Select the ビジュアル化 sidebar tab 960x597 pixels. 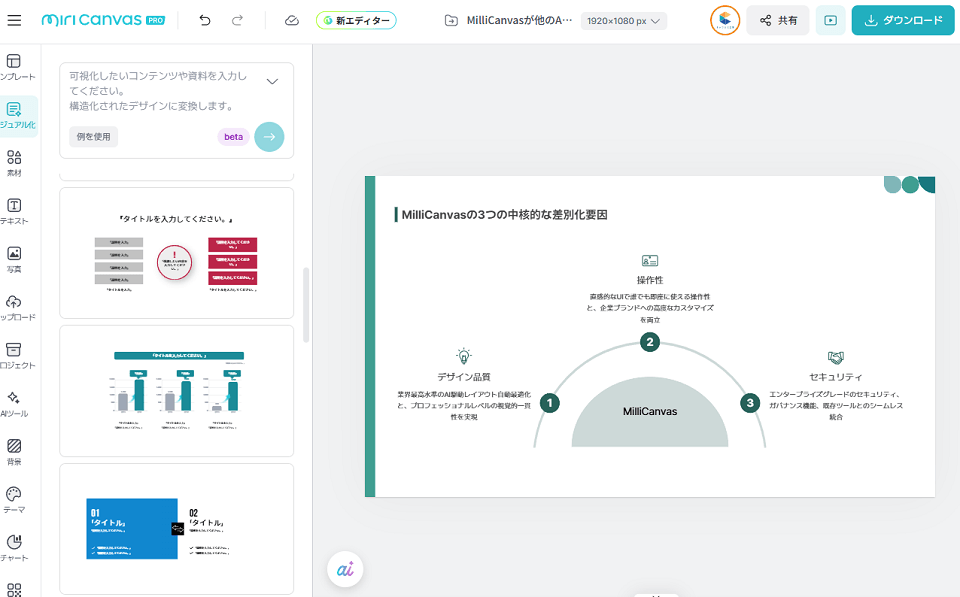(x=16, y=115)
